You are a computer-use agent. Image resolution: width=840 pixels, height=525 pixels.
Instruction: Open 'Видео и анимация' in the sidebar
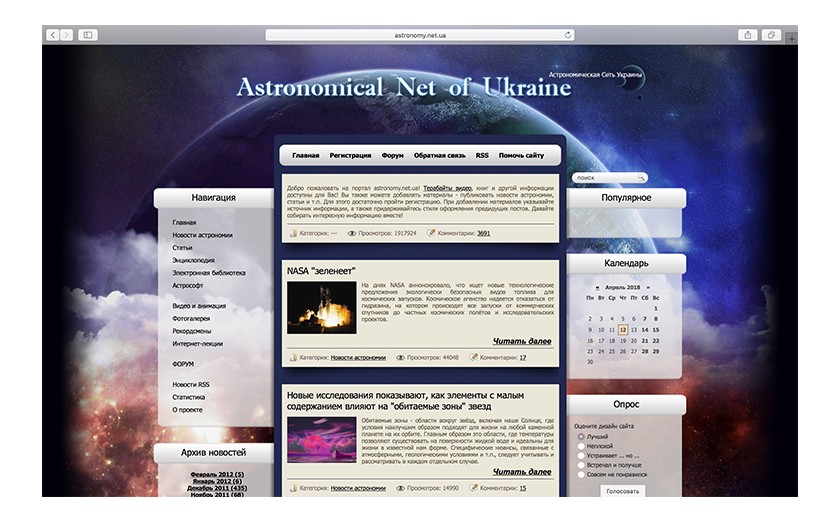[199, 306]
